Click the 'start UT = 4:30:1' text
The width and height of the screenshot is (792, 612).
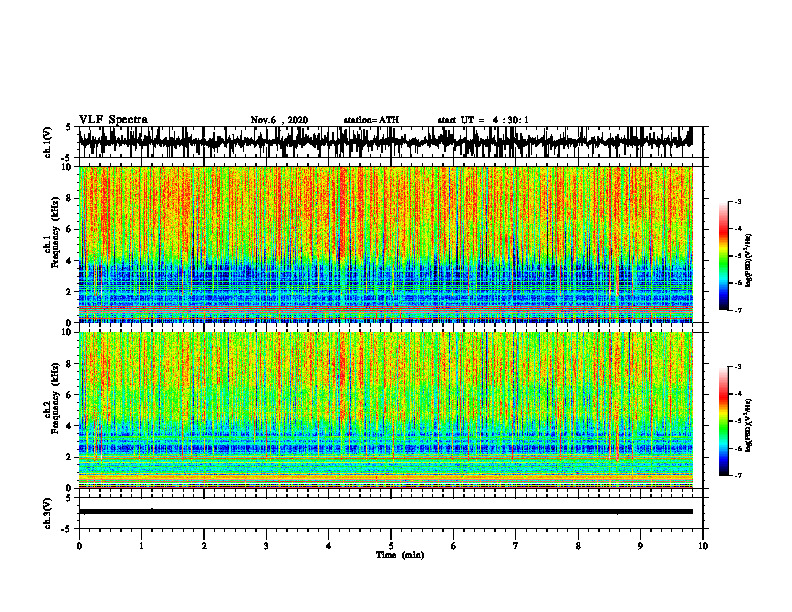[x=483, y=120]
